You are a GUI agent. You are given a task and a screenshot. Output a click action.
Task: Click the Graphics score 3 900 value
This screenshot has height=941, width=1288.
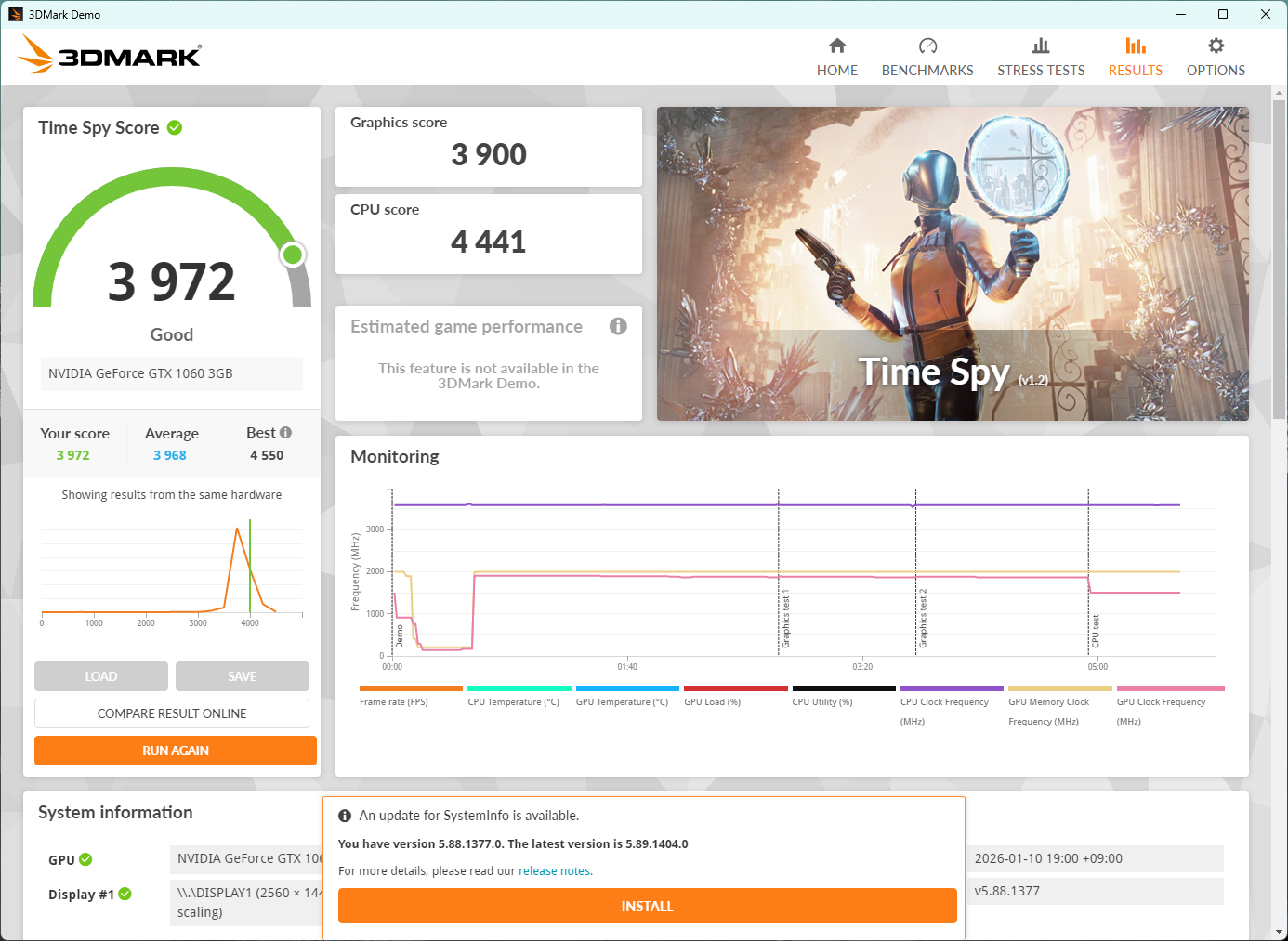(x=489, y=154)
